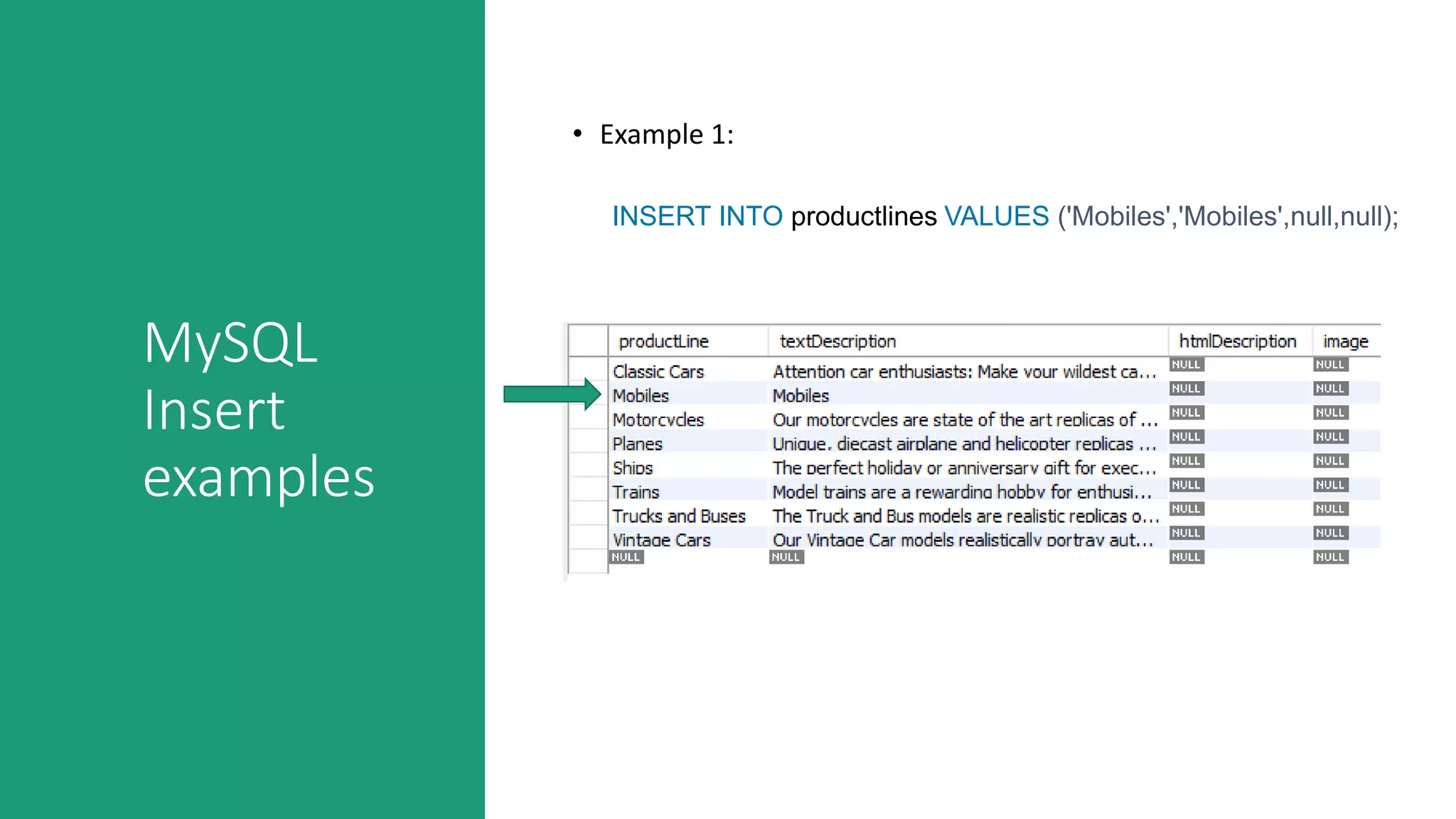Select the Mobiles productLine cell
The image size is (1456, 819).
tap(641, 395)
